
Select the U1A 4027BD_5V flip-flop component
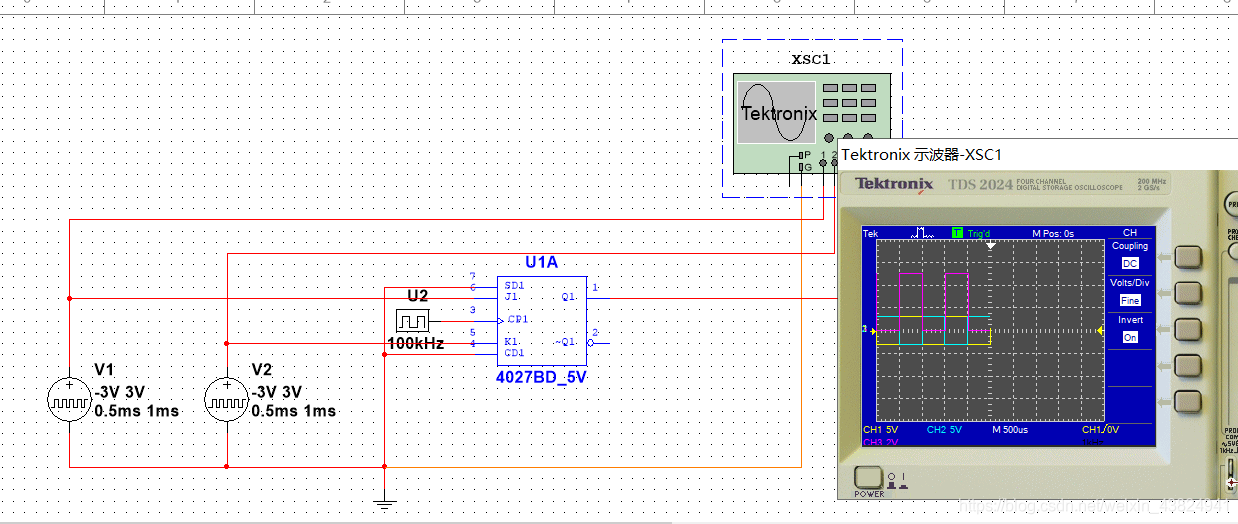tap(541, 320)
